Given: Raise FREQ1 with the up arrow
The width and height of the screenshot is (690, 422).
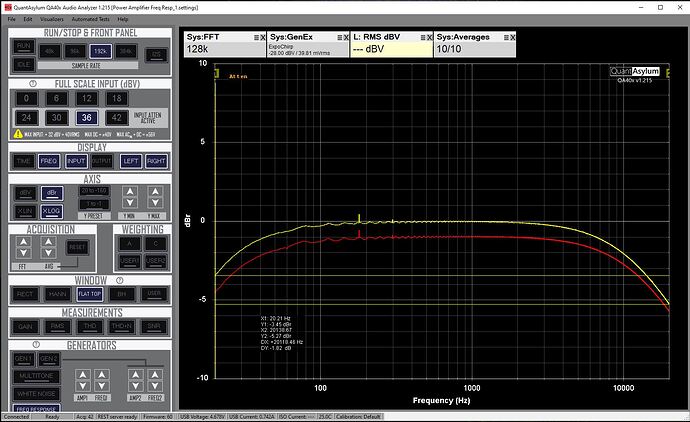Looking at the screenshot, I should (102, 375).
